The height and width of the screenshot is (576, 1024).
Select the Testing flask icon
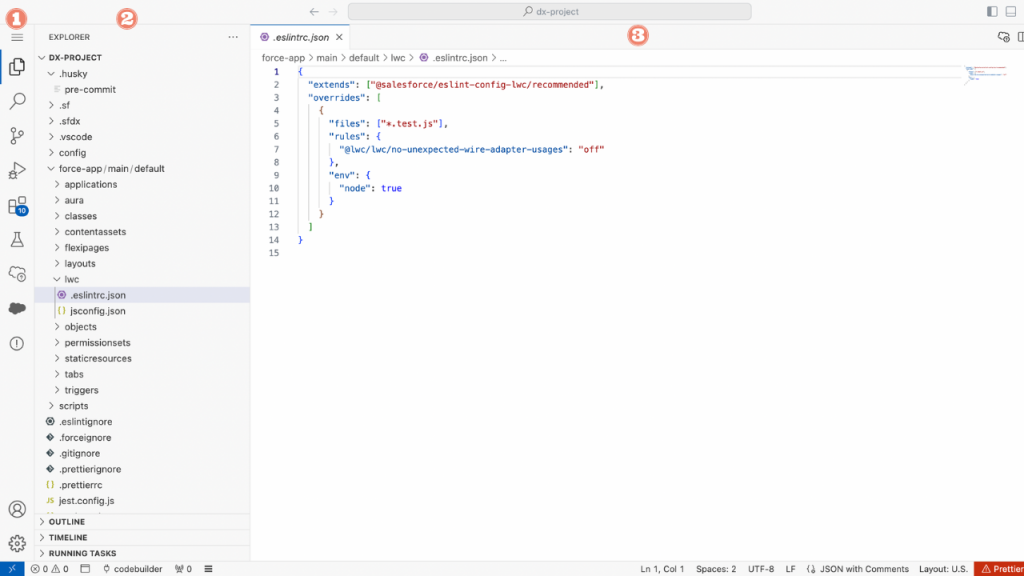pos(15,240)
